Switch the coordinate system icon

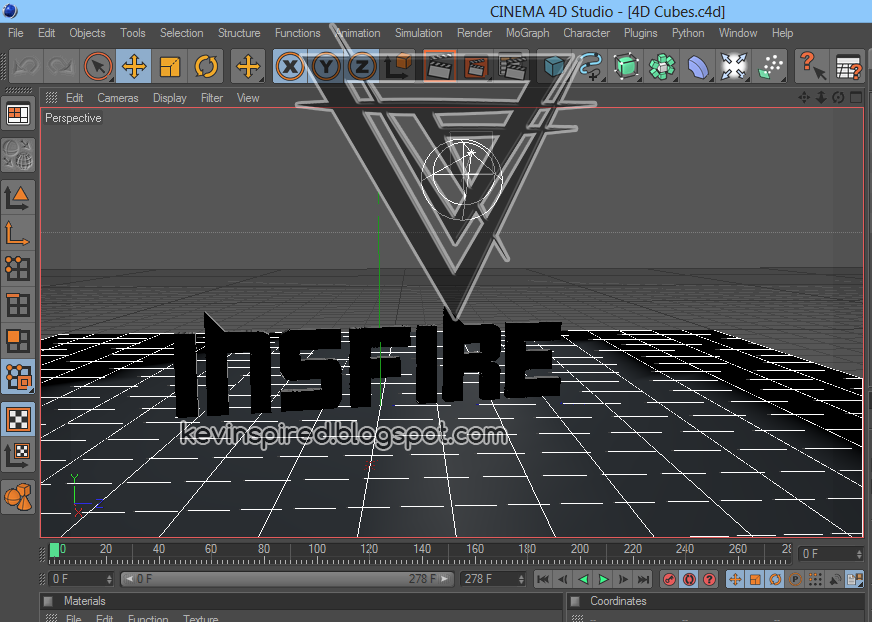pos(398,67)
